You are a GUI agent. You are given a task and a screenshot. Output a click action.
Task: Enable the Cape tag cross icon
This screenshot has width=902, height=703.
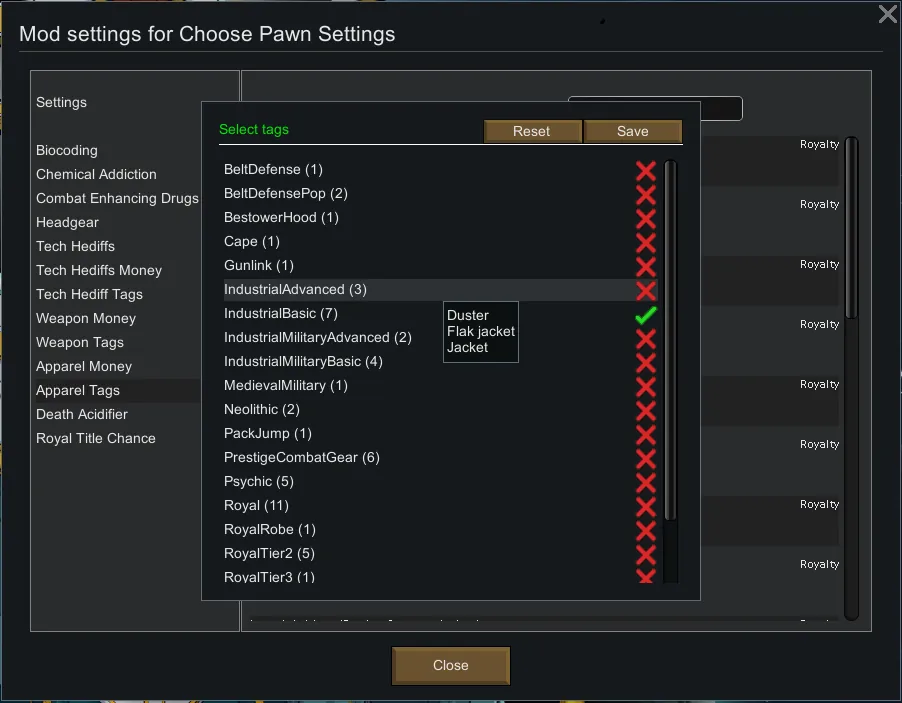click(x=646, y=242)
